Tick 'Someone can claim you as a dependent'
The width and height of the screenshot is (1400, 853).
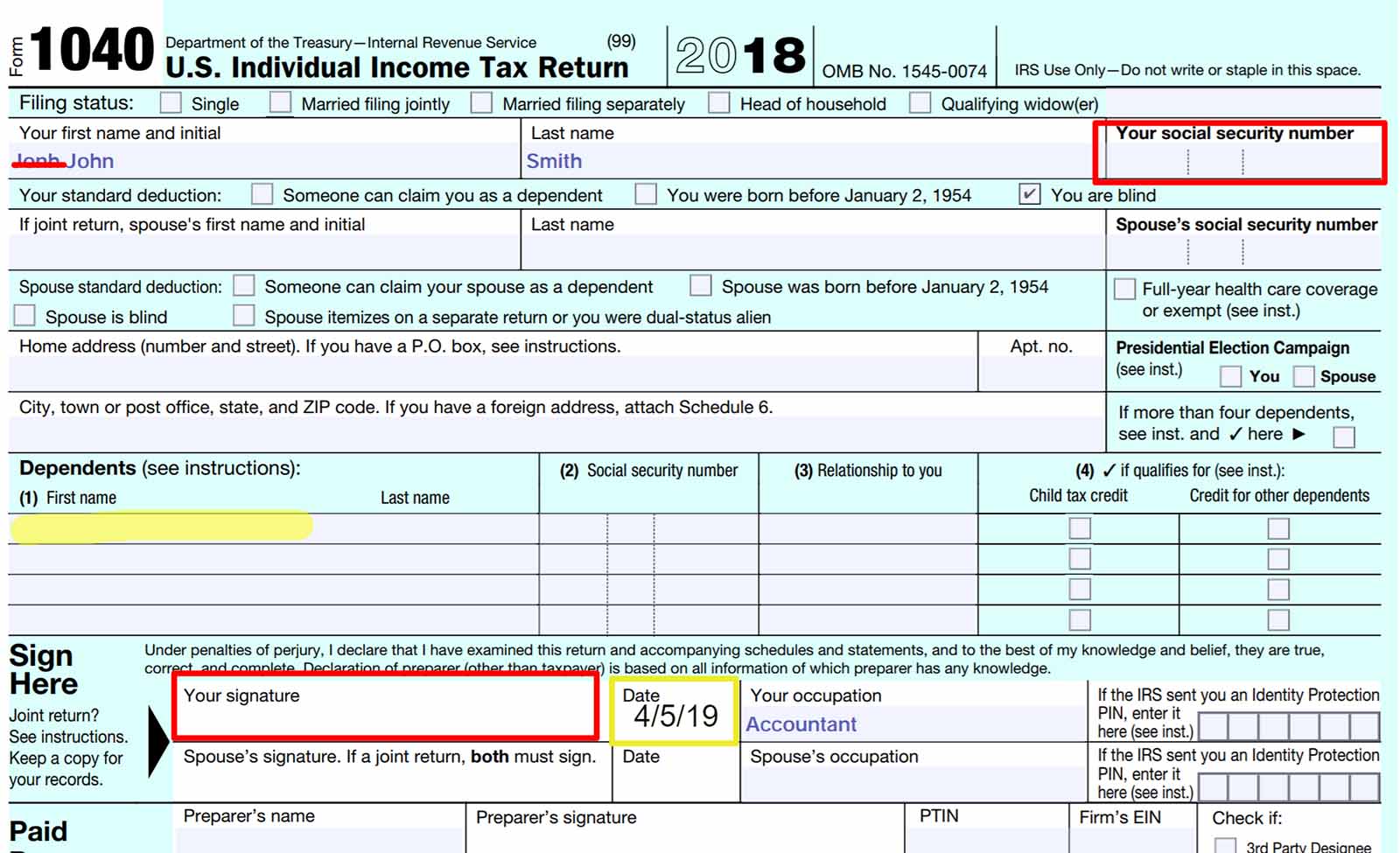pos(262,193)
